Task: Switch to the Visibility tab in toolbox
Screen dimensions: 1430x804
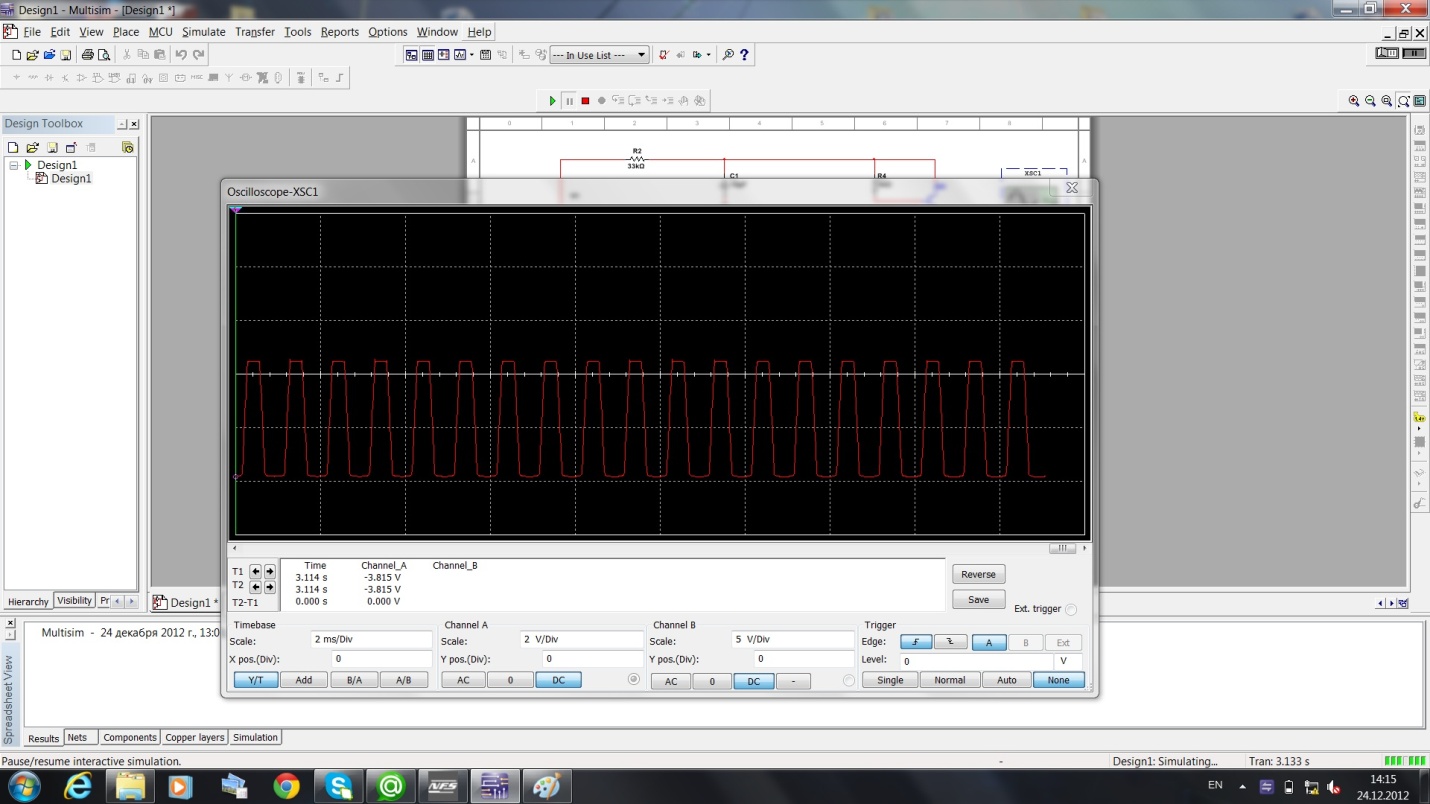Action: click(75, 601)
